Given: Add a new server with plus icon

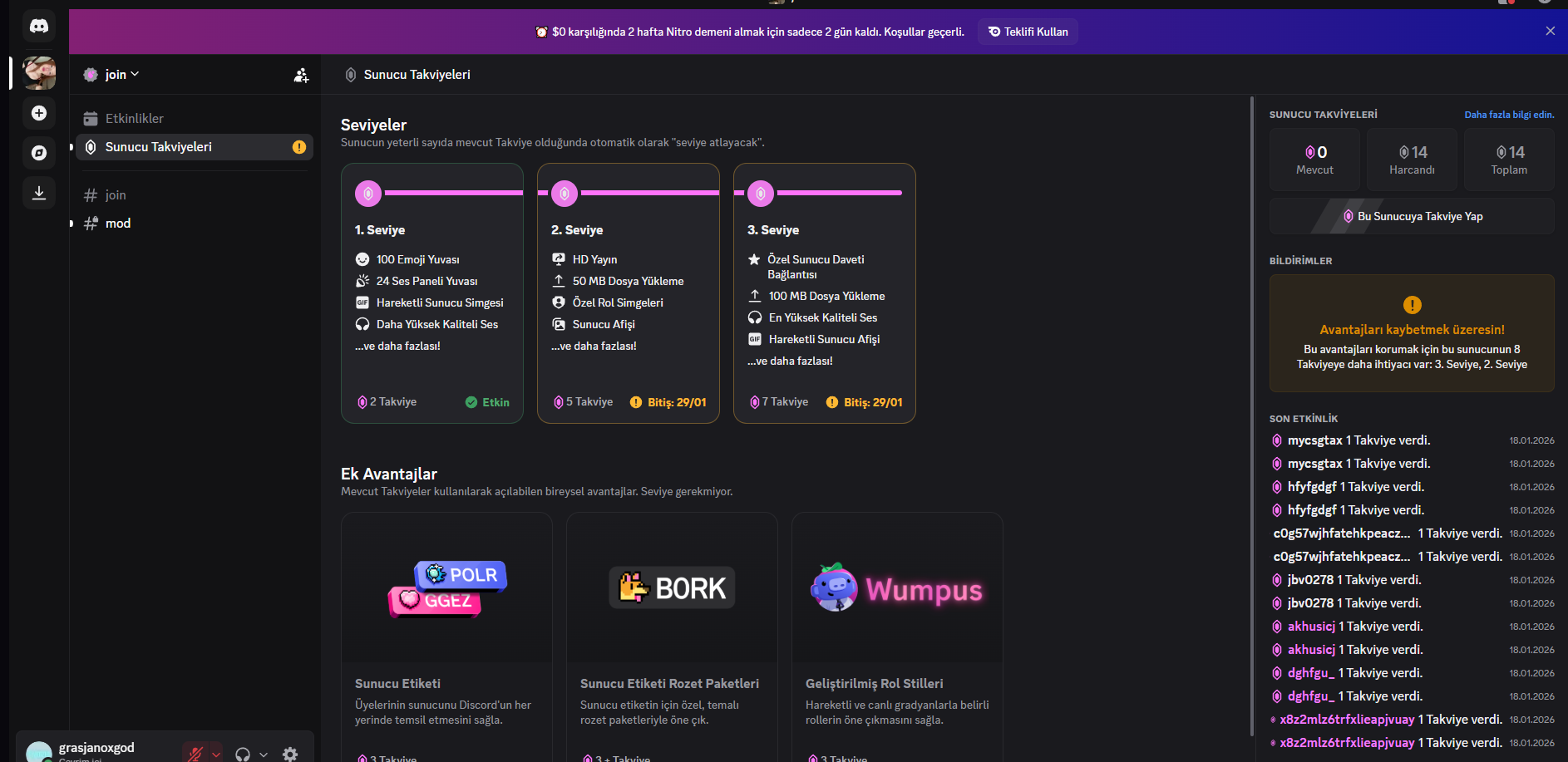Looking at the screenshot, I should [x=39, y=113].
